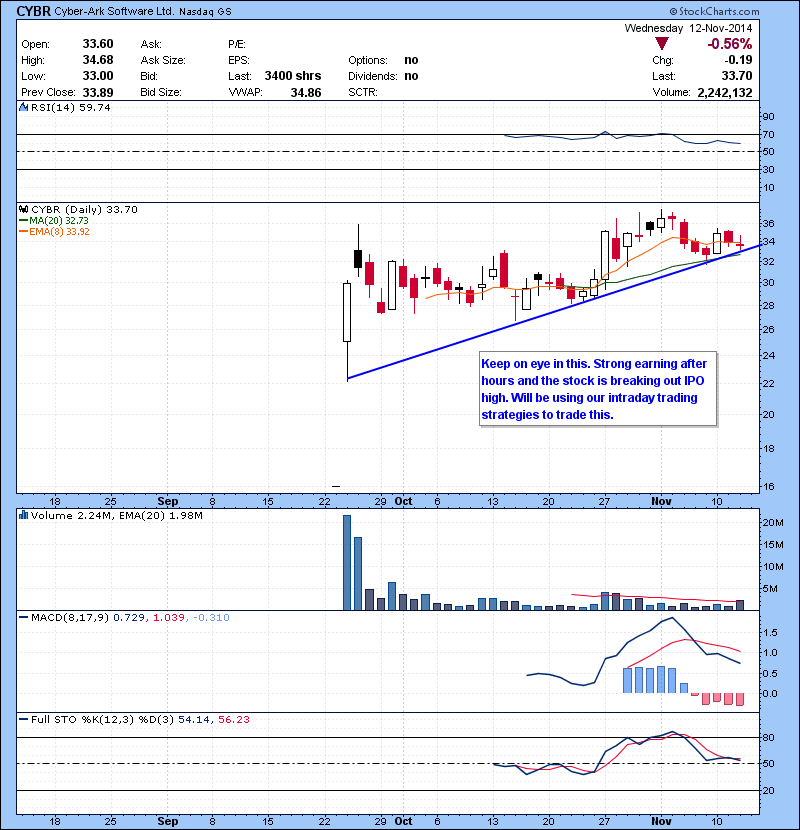Select the MACD(8,17,9) legend line marker
The image size is (800, 830).
tap(23, 617)
